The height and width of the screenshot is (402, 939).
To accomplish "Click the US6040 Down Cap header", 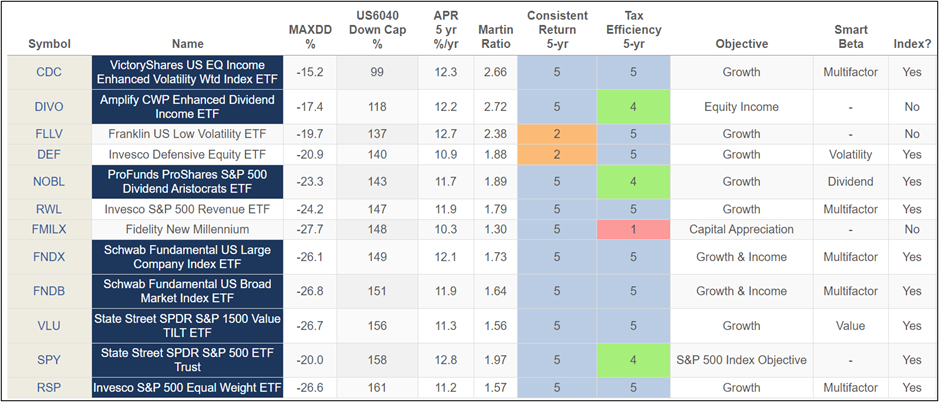I will point(377,29).
